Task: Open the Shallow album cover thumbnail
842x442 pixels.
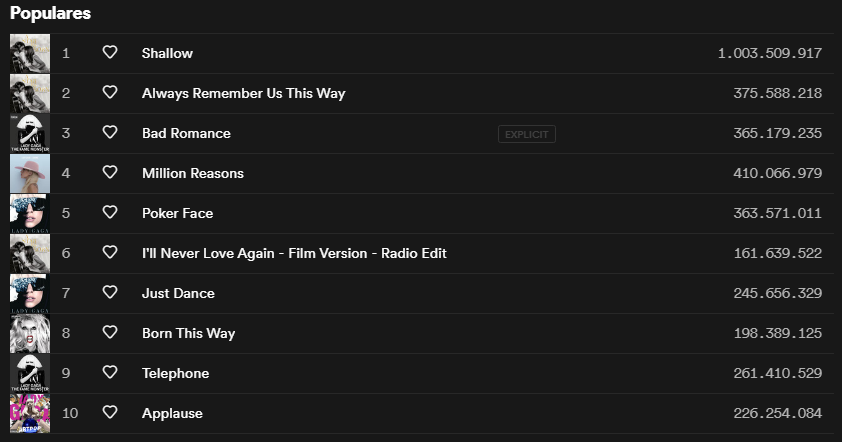Action: coord(30,53)
